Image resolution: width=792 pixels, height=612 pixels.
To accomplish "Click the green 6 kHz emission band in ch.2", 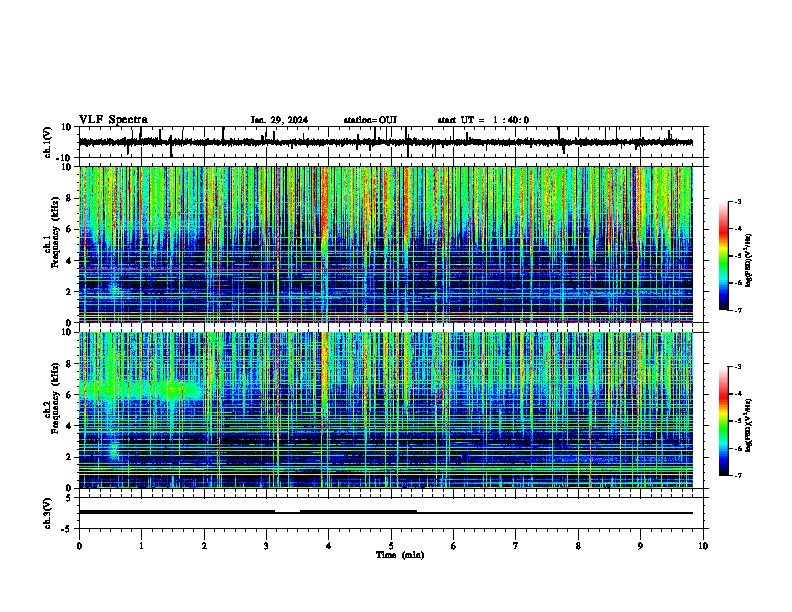I will click(x=141, y=390).
